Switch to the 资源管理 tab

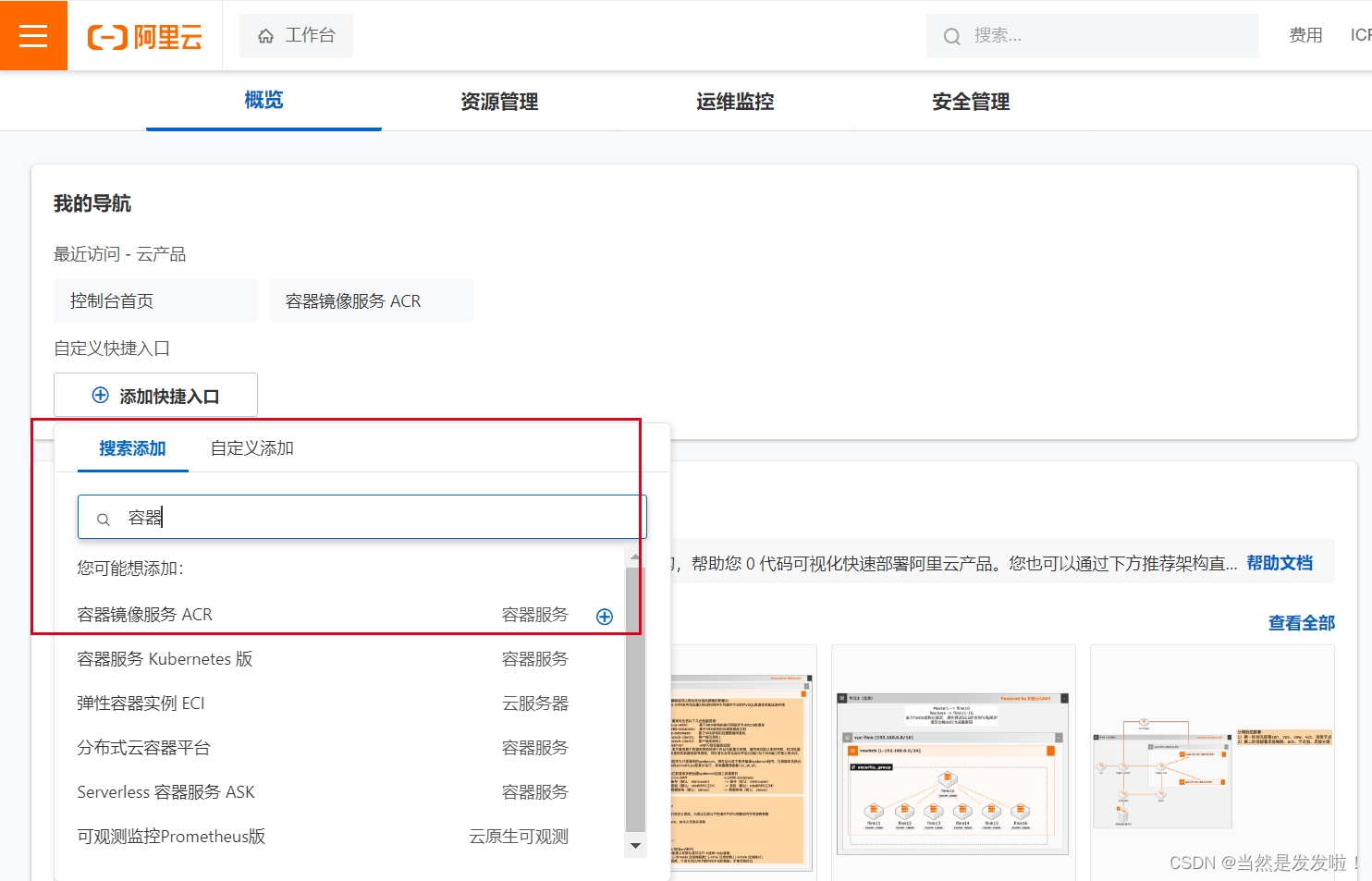pos(499,102)
